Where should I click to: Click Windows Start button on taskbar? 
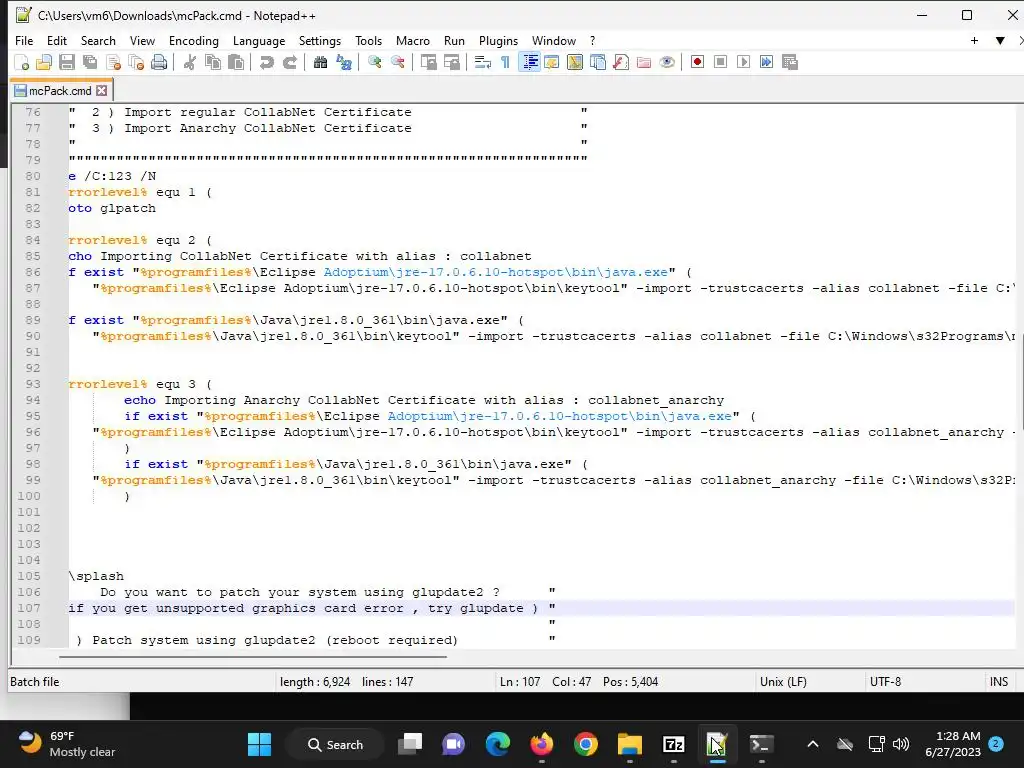coord(259,744)
